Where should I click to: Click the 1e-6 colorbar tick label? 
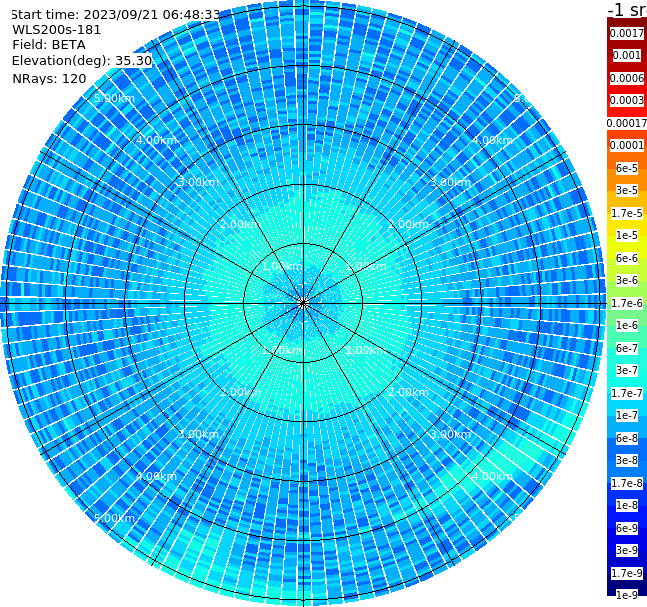click(627, 325)
